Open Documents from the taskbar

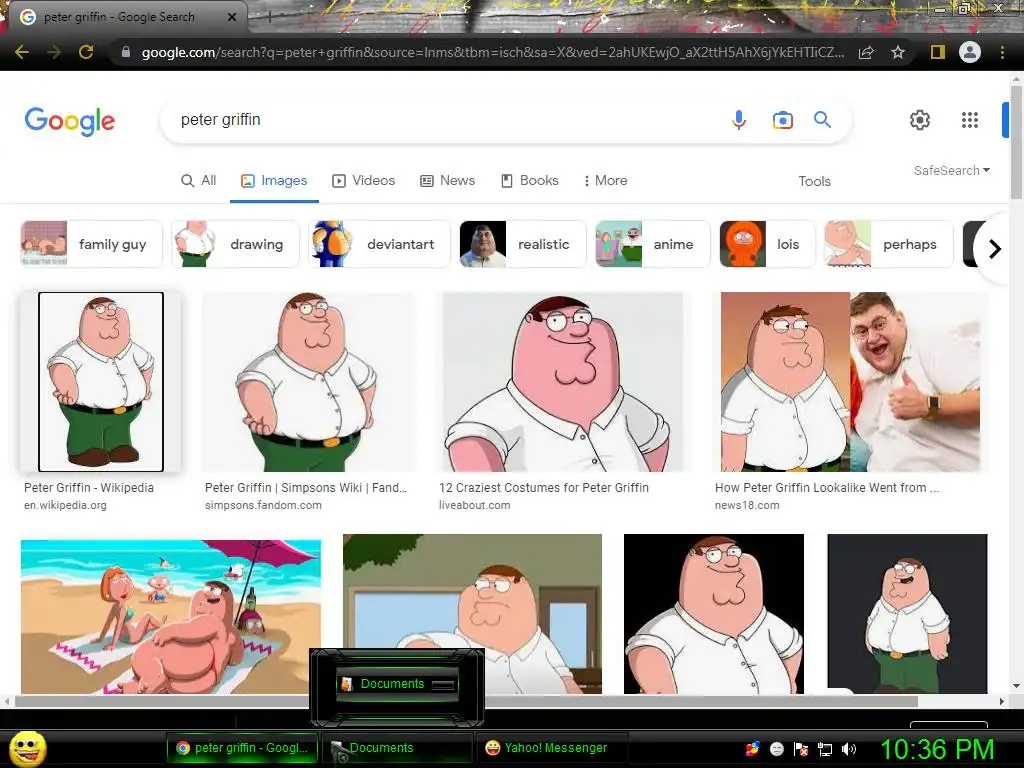coord(398,748)
